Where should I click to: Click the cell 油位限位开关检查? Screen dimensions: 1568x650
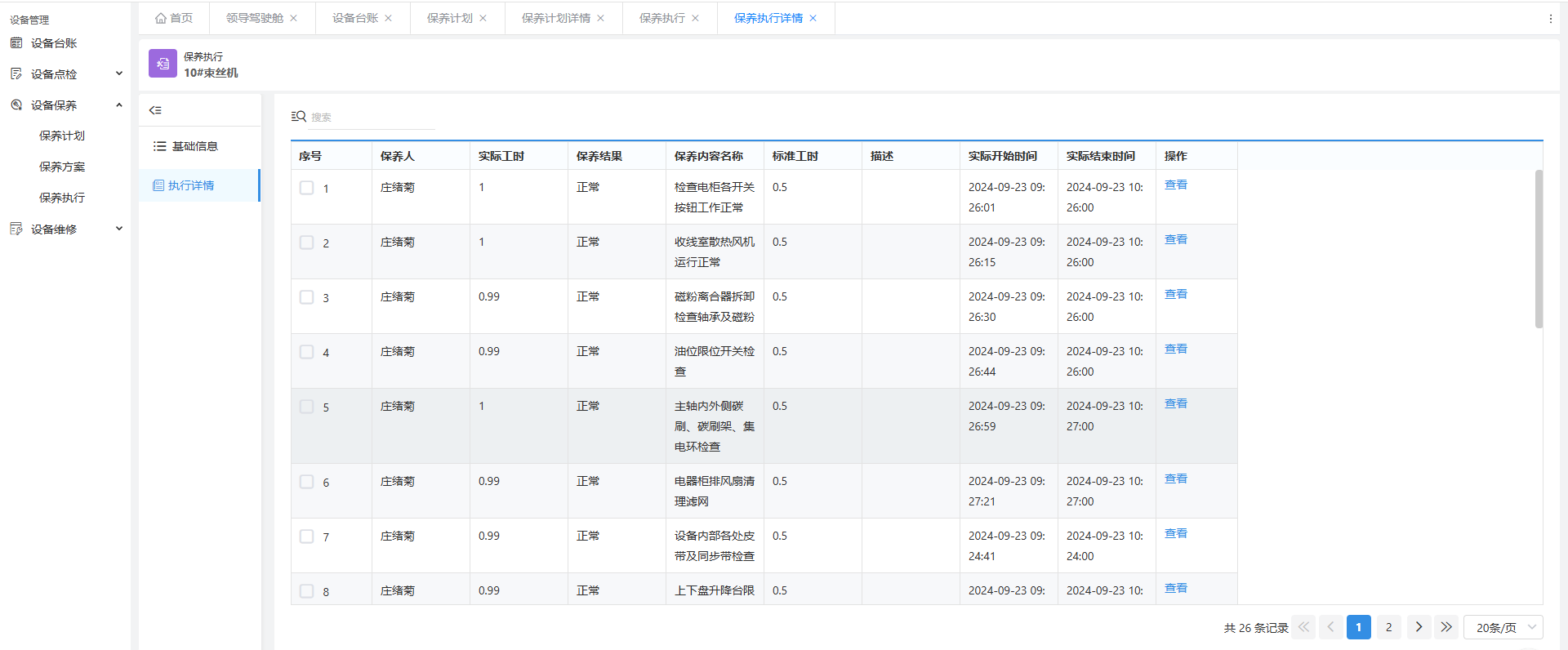(715, 361)
